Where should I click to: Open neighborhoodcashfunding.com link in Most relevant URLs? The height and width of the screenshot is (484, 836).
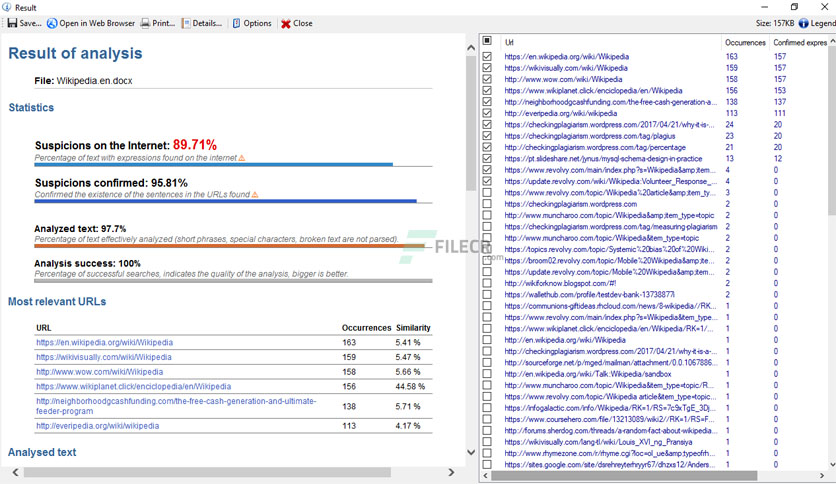pyautogui.click(x=176, y=406)
